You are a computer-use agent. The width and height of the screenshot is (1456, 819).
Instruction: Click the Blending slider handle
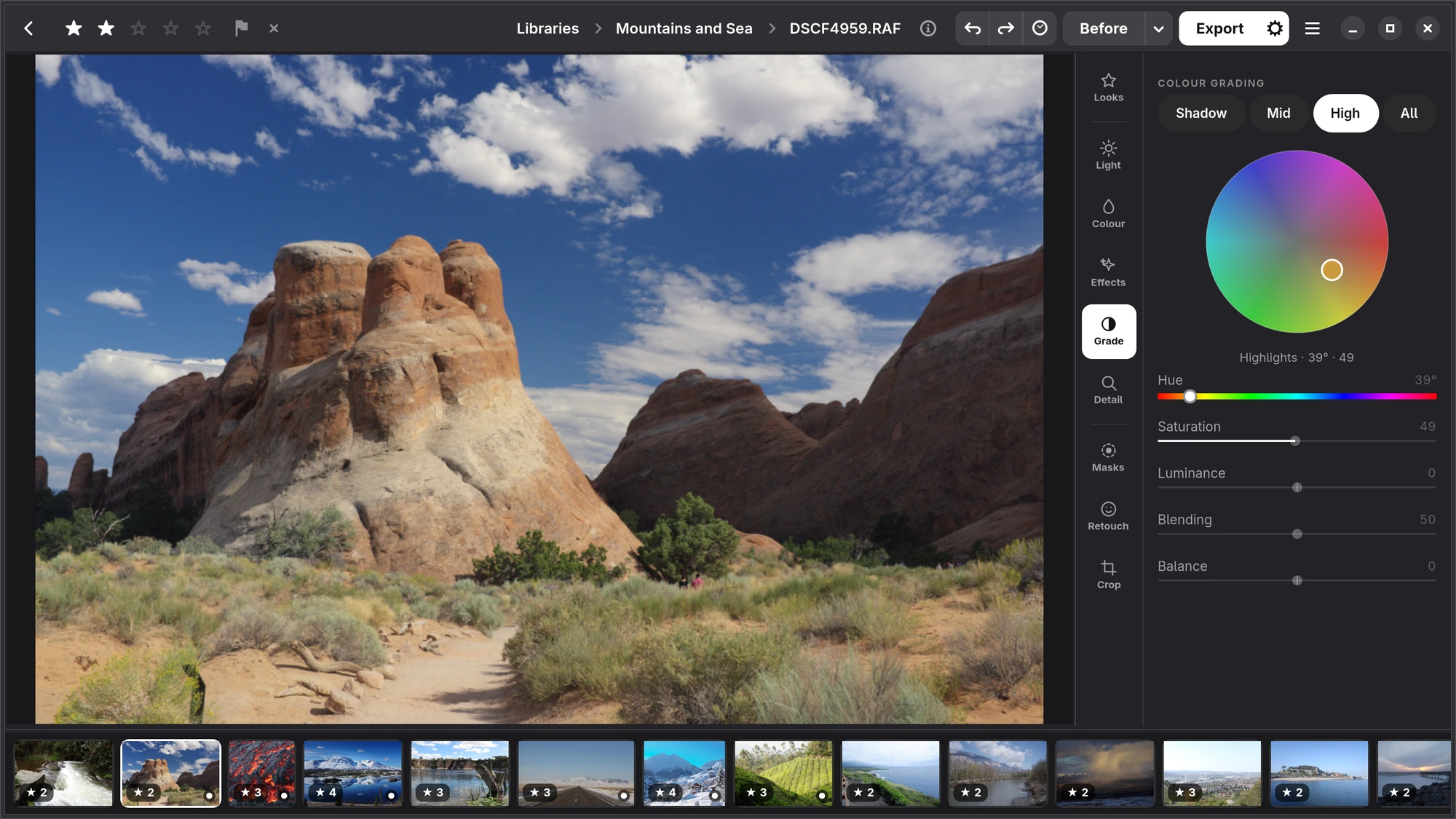tap(1297, 534)
